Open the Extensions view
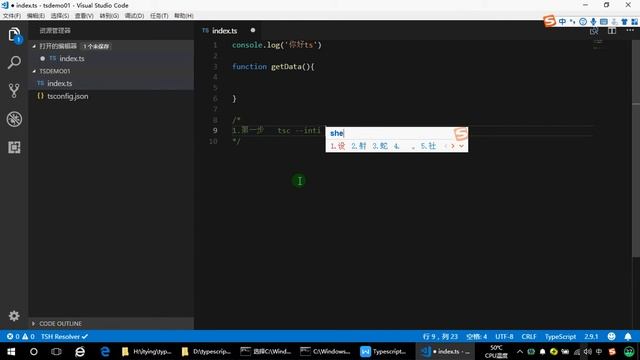The width and height of the screenshot is (640, 360). [14, 147]
